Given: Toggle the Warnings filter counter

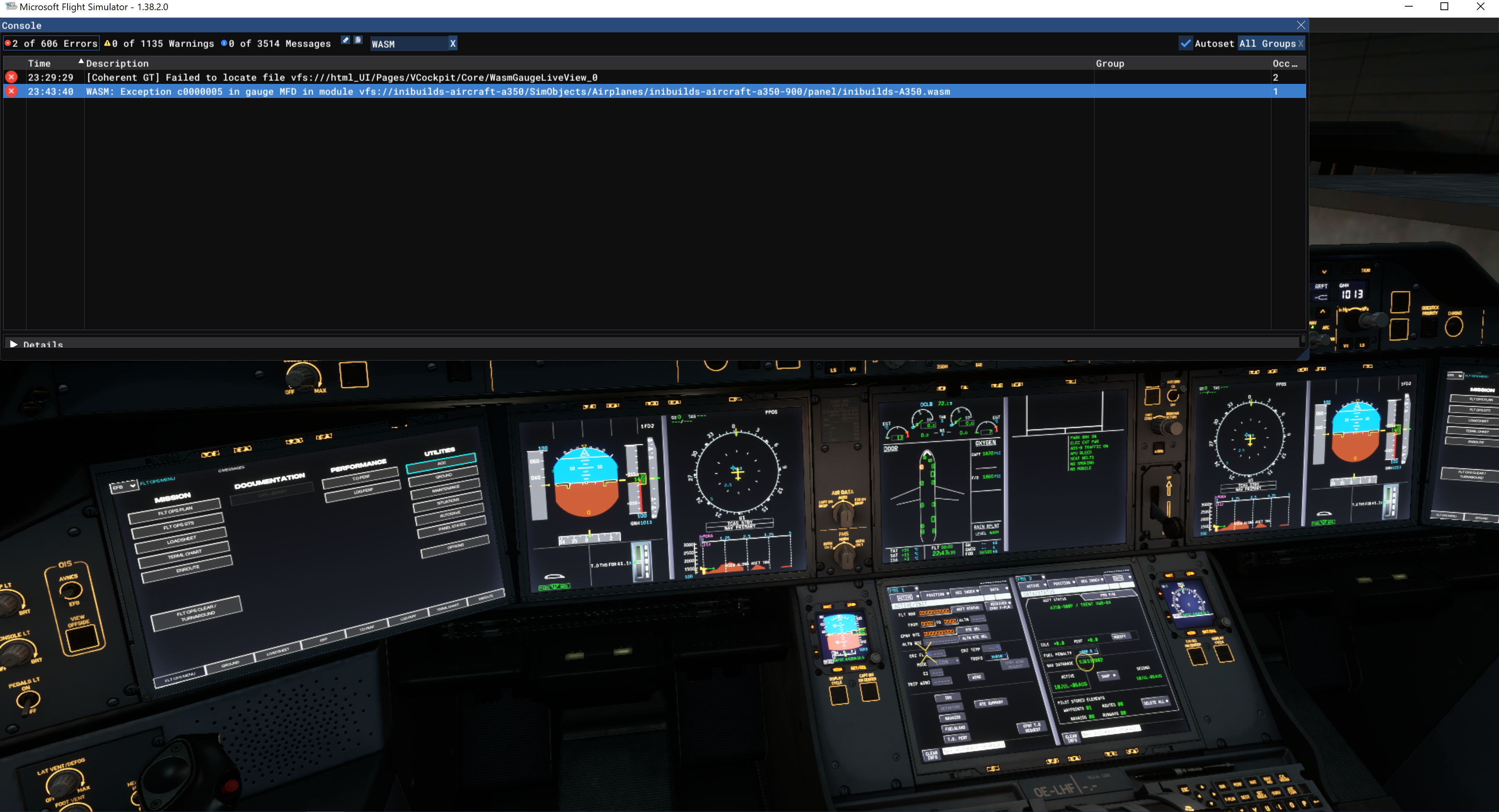Looking at the screenshot, I should tap(159, 44).
